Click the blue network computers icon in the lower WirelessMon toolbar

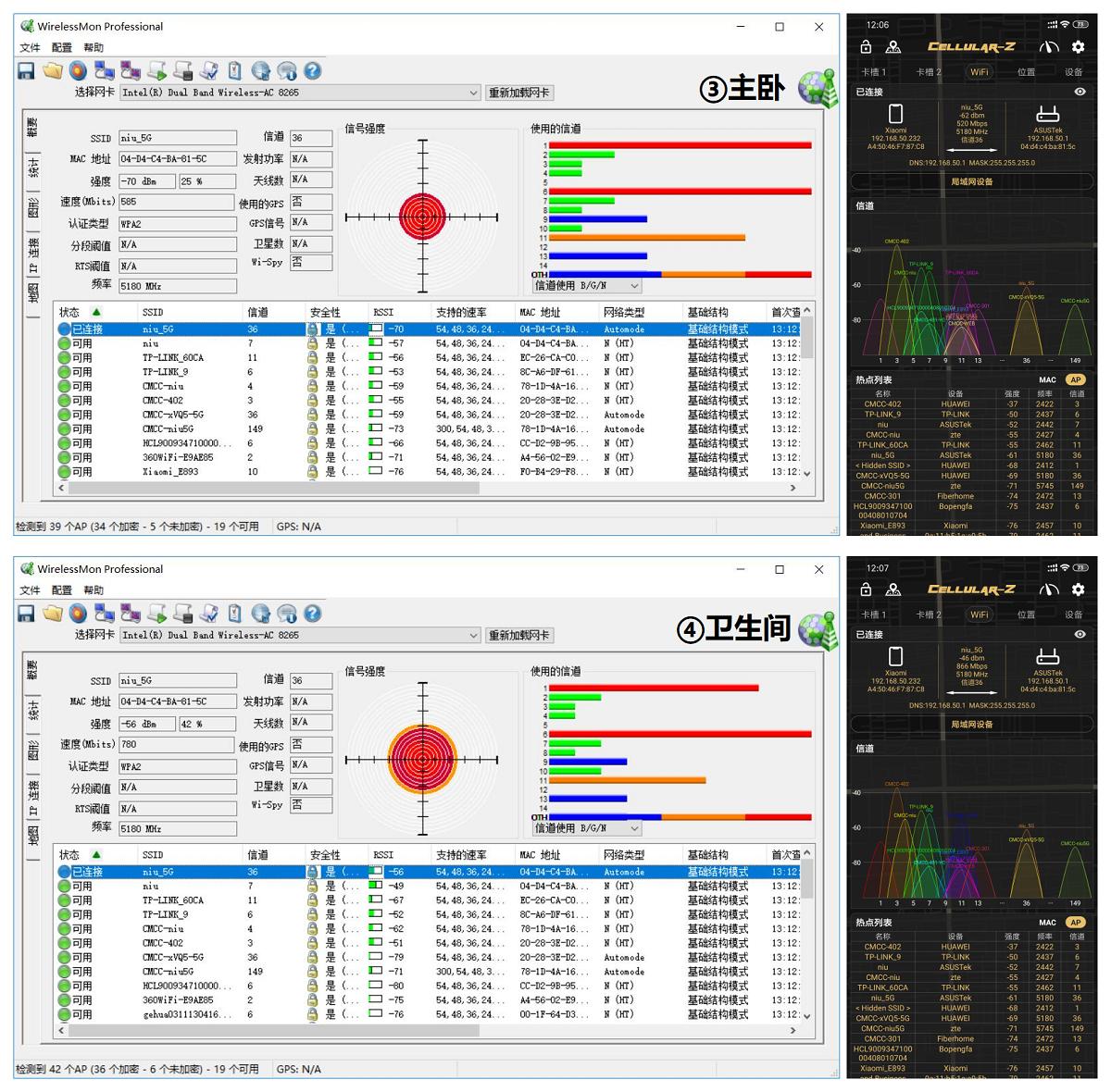(105, 614)
